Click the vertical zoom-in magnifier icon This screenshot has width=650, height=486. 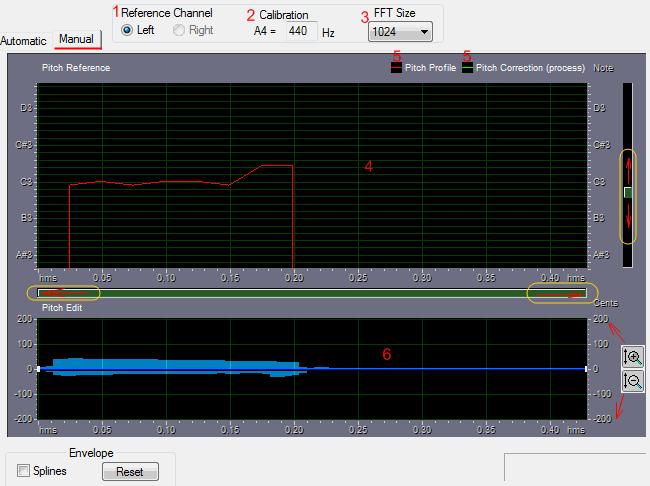631,357
